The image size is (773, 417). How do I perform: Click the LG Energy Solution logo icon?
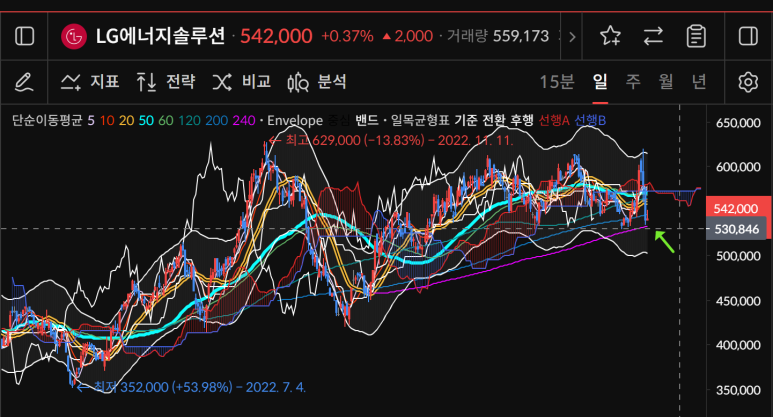[x=74, y=36]
